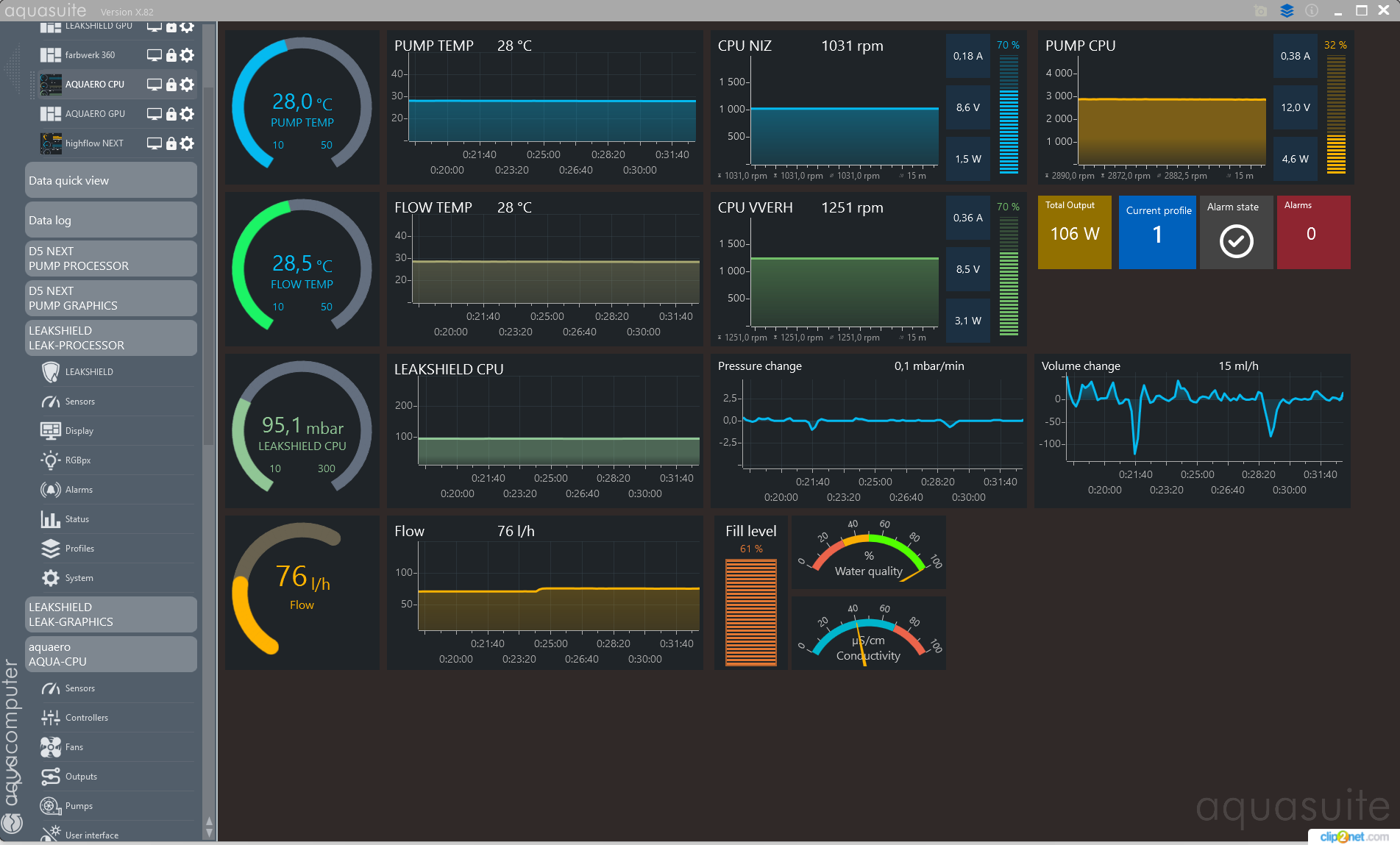Select the highflow NEXT overview page

click(94, 143)
